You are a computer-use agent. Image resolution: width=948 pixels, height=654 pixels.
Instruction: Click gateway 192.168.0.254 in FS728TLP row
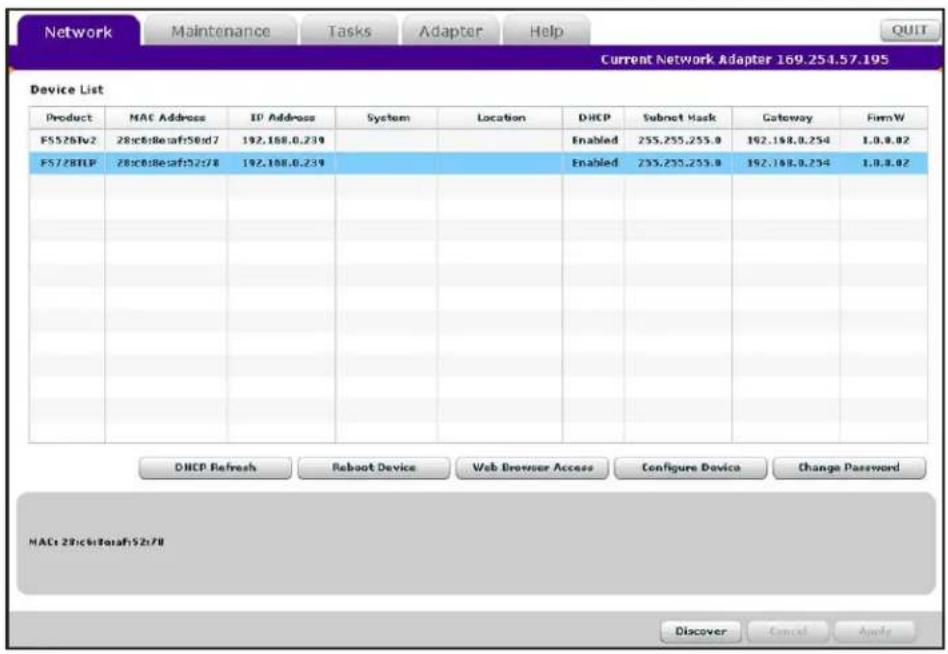point(788,163)
